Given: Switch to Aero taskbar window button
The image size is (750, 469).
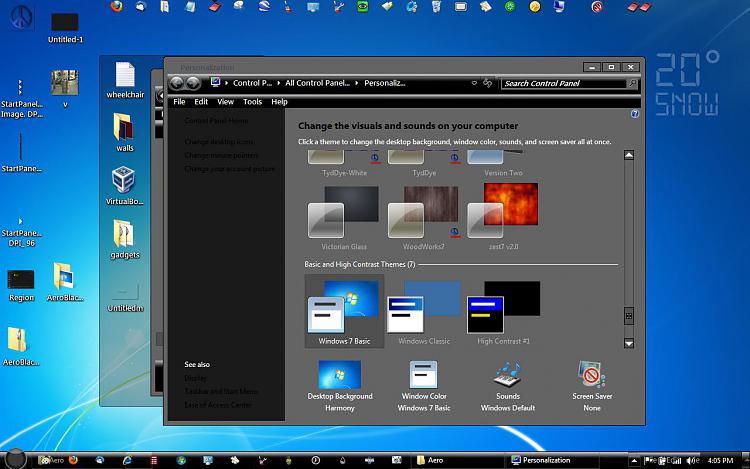Looking at the screenshot, I should [456, 460].
